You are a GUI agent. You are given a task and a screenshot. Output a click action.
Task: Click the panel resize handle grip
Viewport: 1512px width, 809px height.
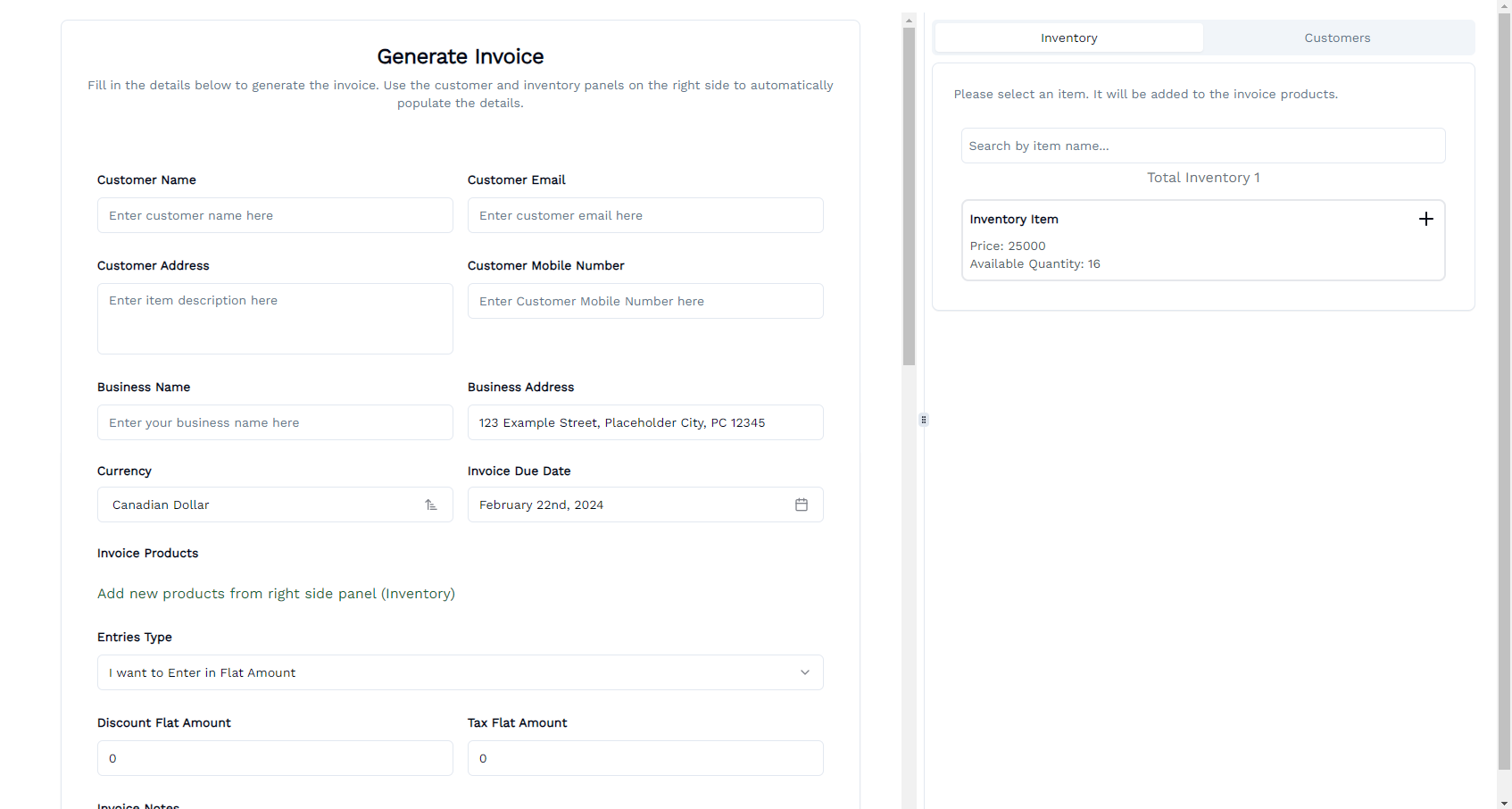[924, 420]
